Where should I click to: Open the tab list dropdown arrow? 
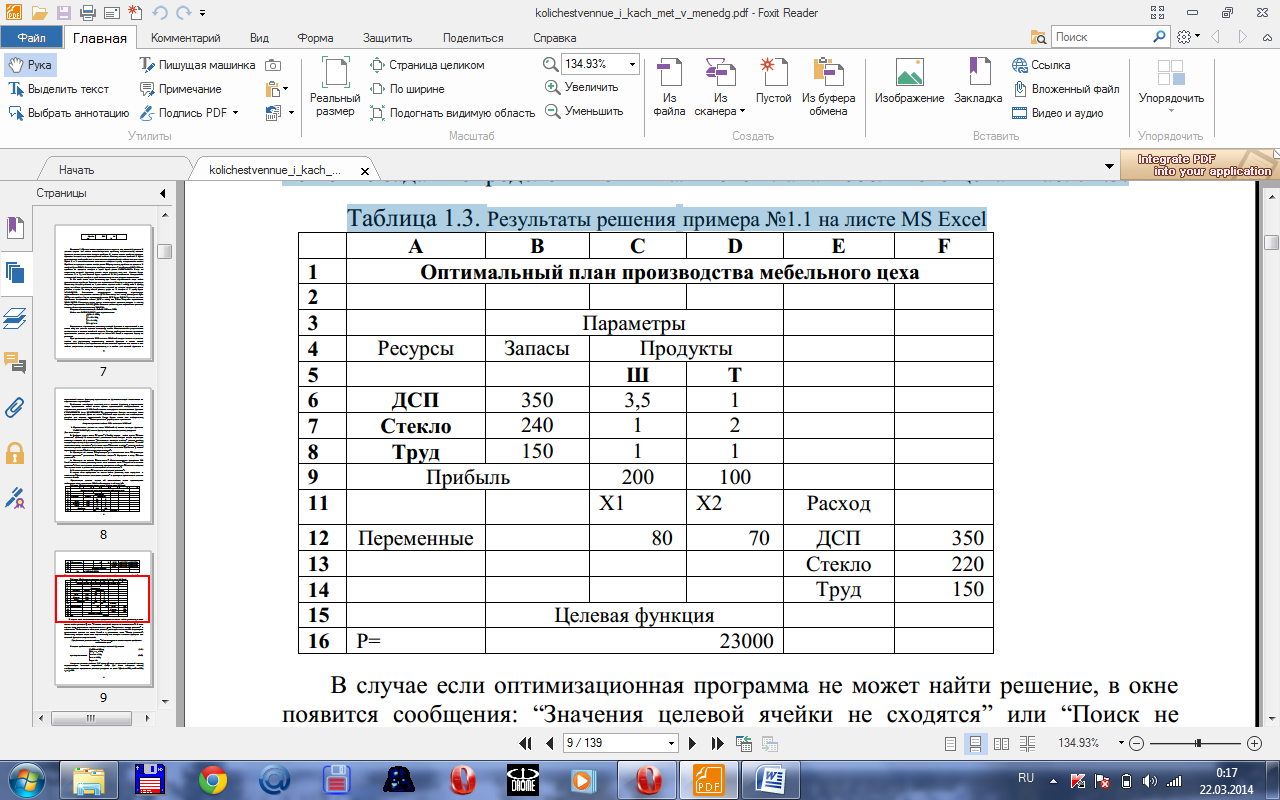tap(1109, 166)
